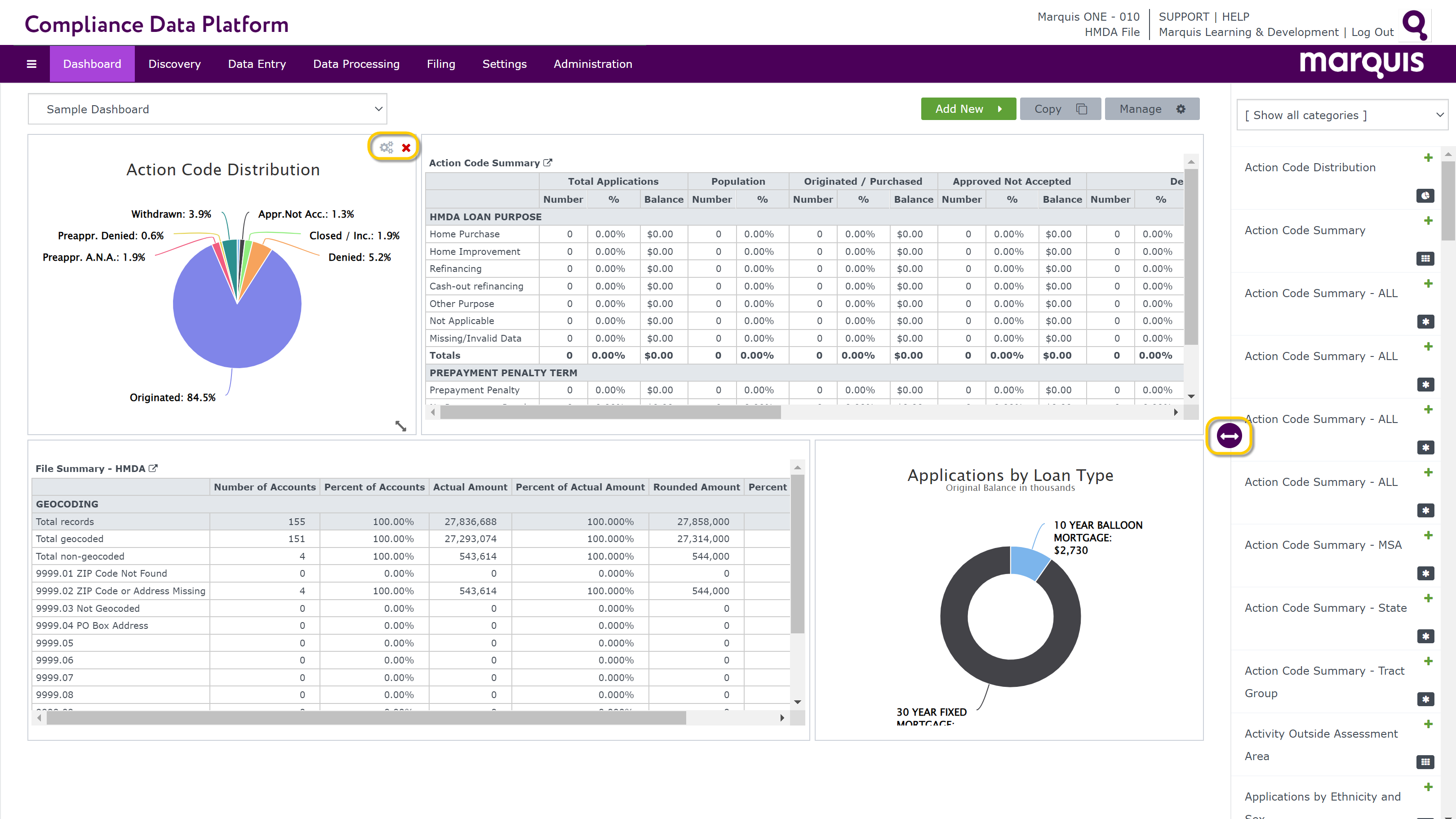The width and height of the screenshot is (1456, 819).
Task: Click File Summary horizontal scrollbar thumb
Action: click(366, 718)
